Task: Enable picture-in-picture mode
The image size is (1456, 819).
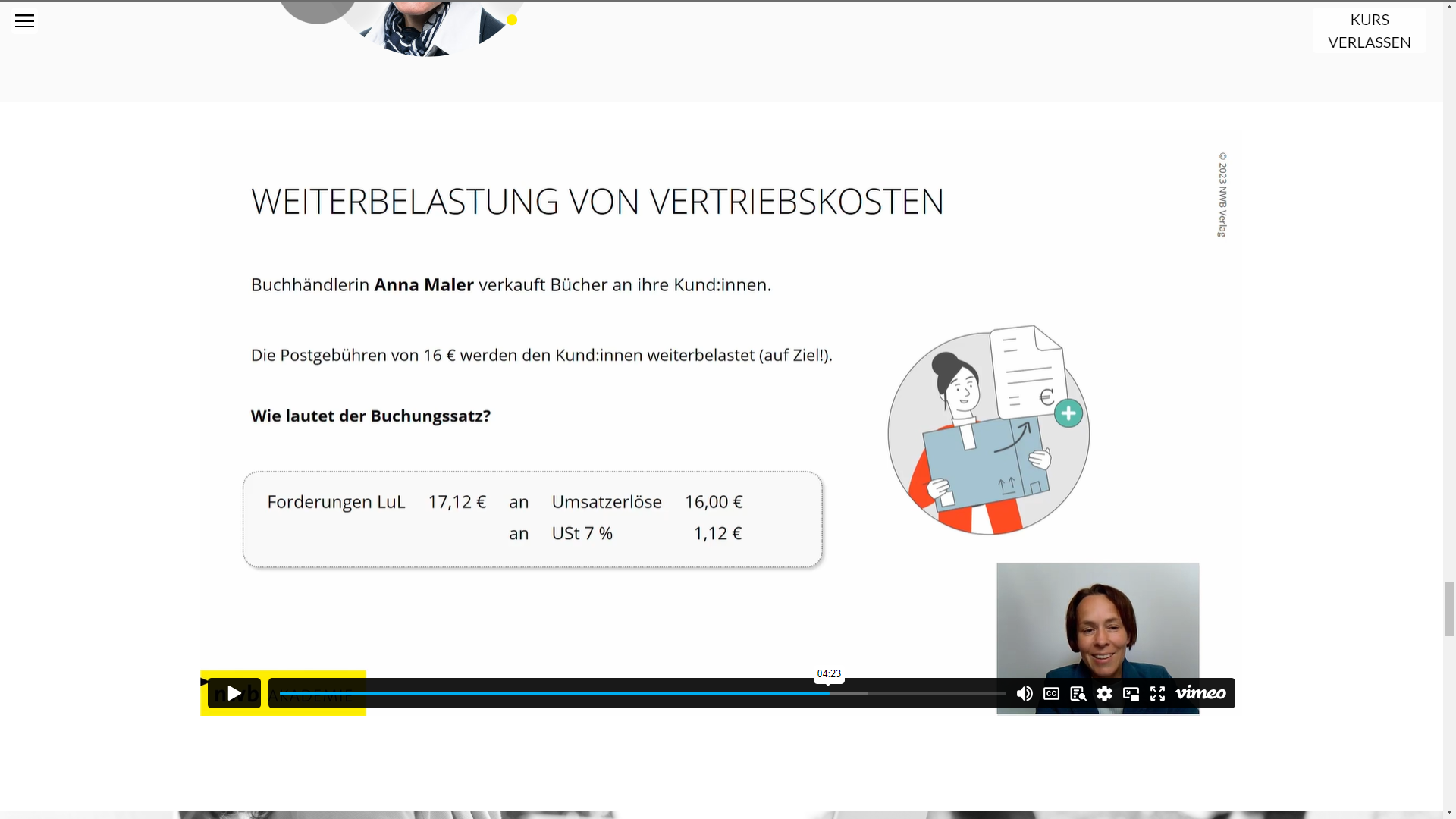Action: (1131, 693)
